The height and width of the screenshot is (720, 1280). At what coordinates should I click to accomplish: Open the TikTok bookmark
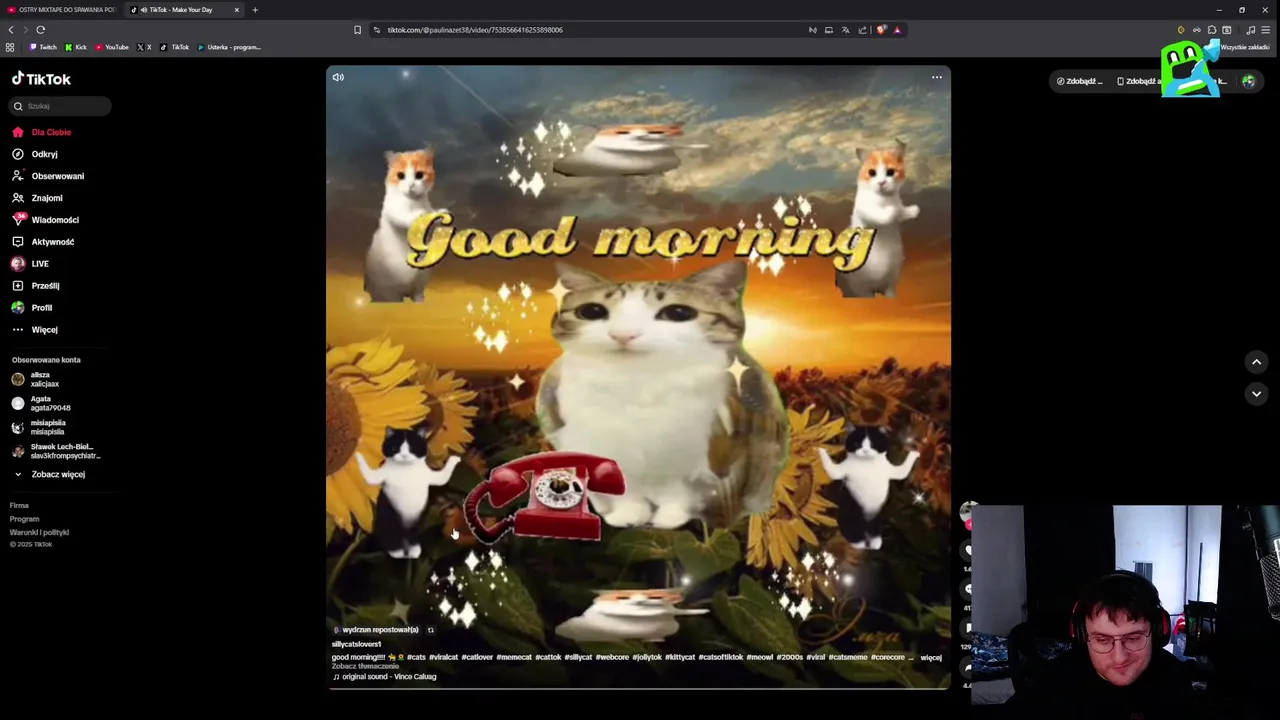click(175, 47)
